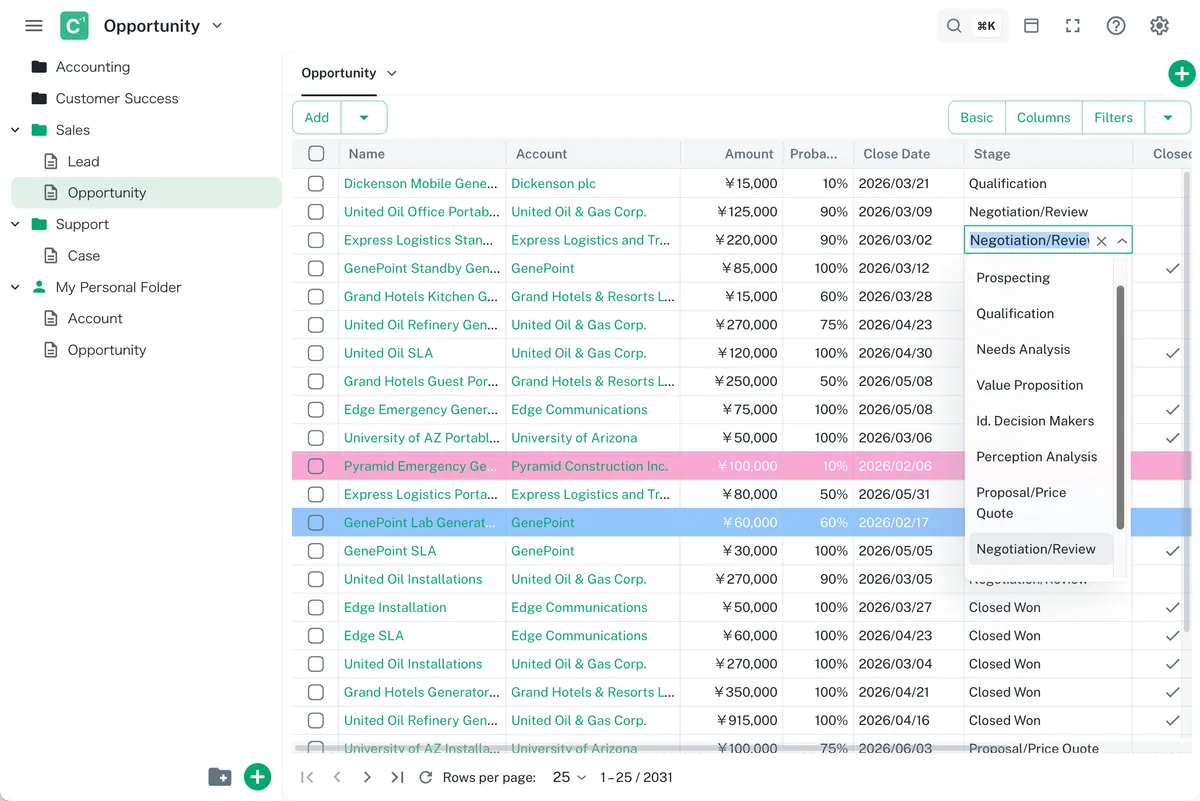Open the Opportunity tab dropdown chevron
This screenshot has height=801, width=1200.
point(392,73)
